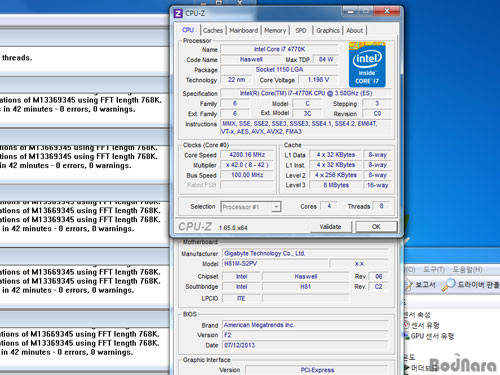500x375 pixels.
Task: Open the Processor #1 selection dropdown
Action: 251,207
